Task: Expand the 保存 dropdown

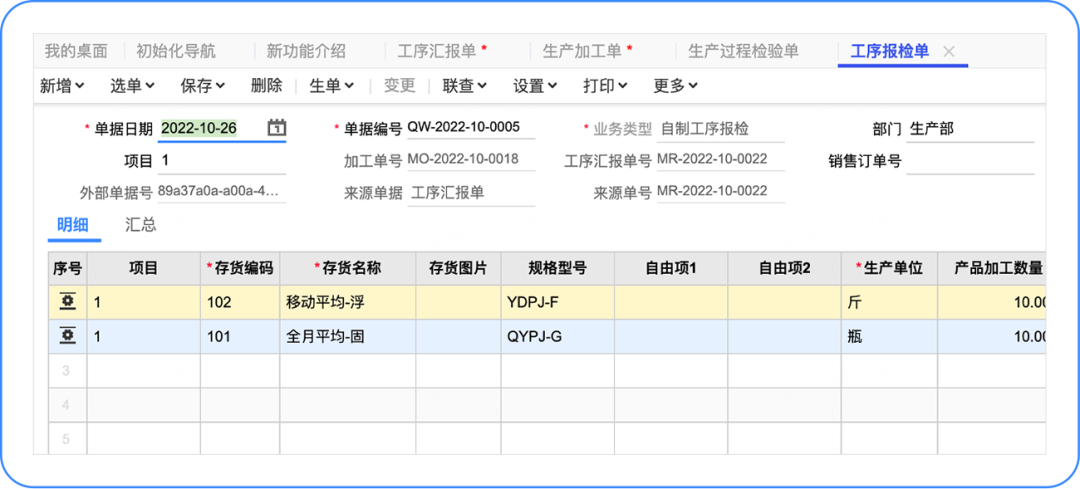Action: point(203,86)
